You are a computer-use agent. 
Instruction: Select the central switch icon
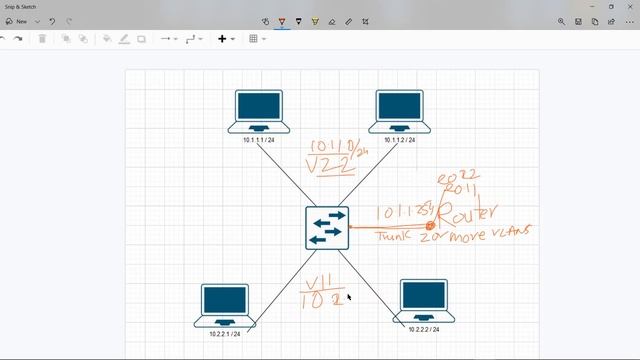coord(327,228)
